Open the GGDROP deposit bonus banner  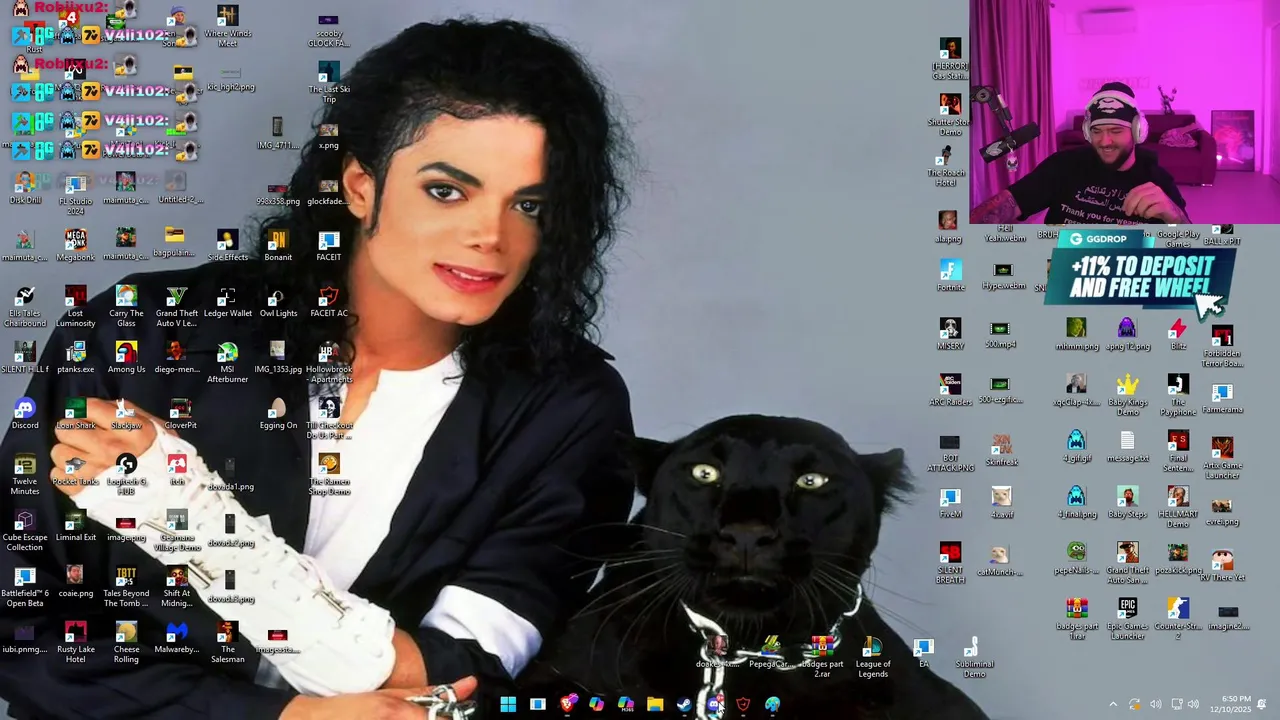click(1140, 268)
